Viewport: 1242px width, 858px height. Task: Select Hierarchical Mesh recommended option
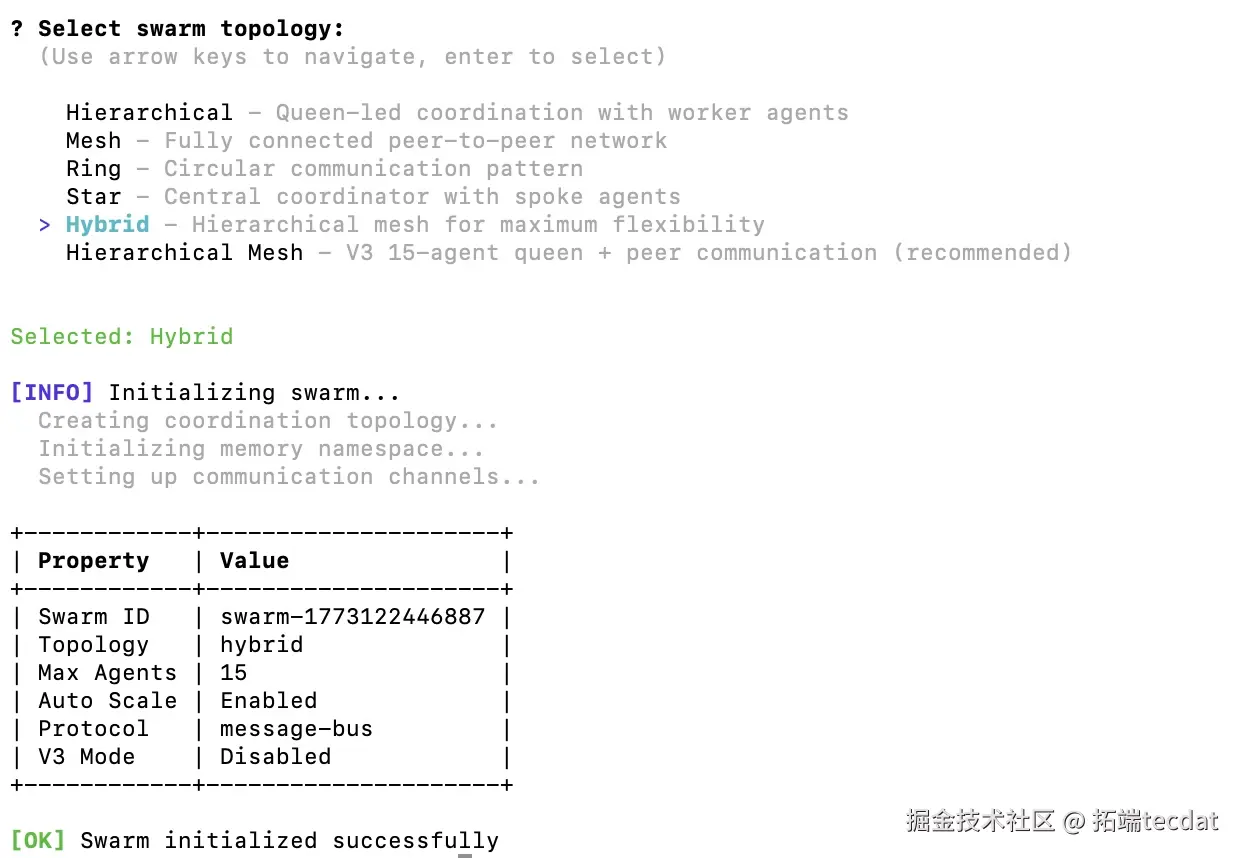click(x=184, y=253)
